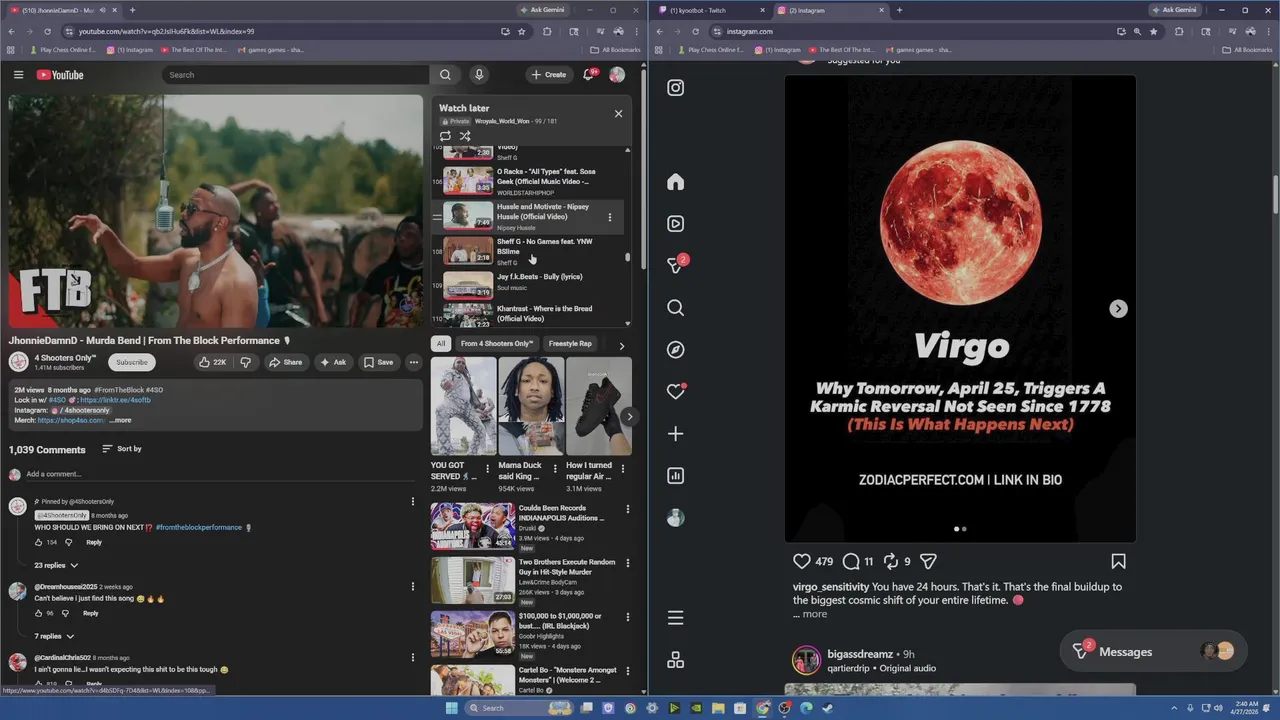Open the YouTube hamburger guide menu
This screenshot has width=1280, height=720.
pyautogui.click(x=18, y=75)
